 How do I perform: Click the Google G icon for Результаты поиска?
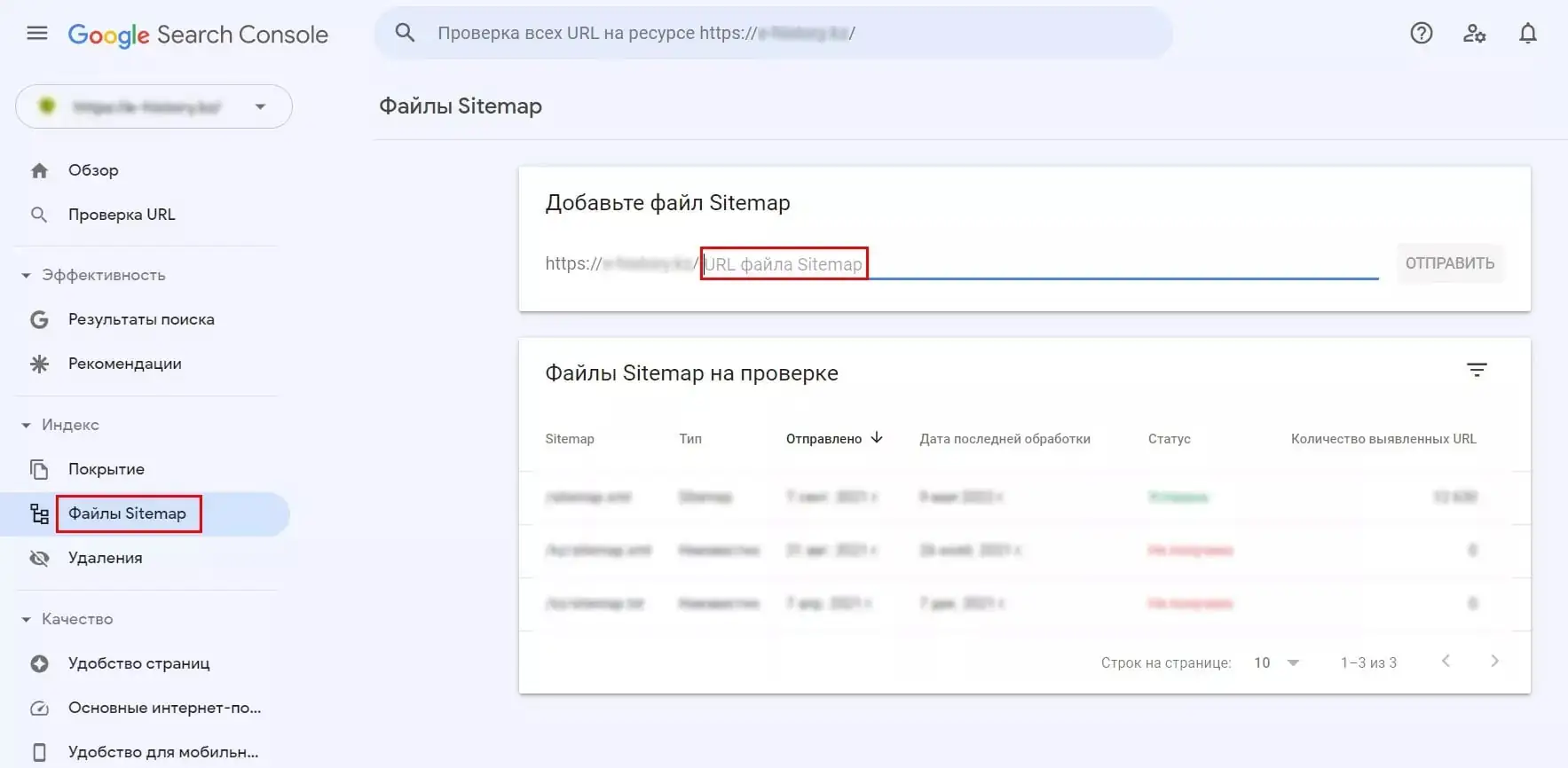[39, 319]
